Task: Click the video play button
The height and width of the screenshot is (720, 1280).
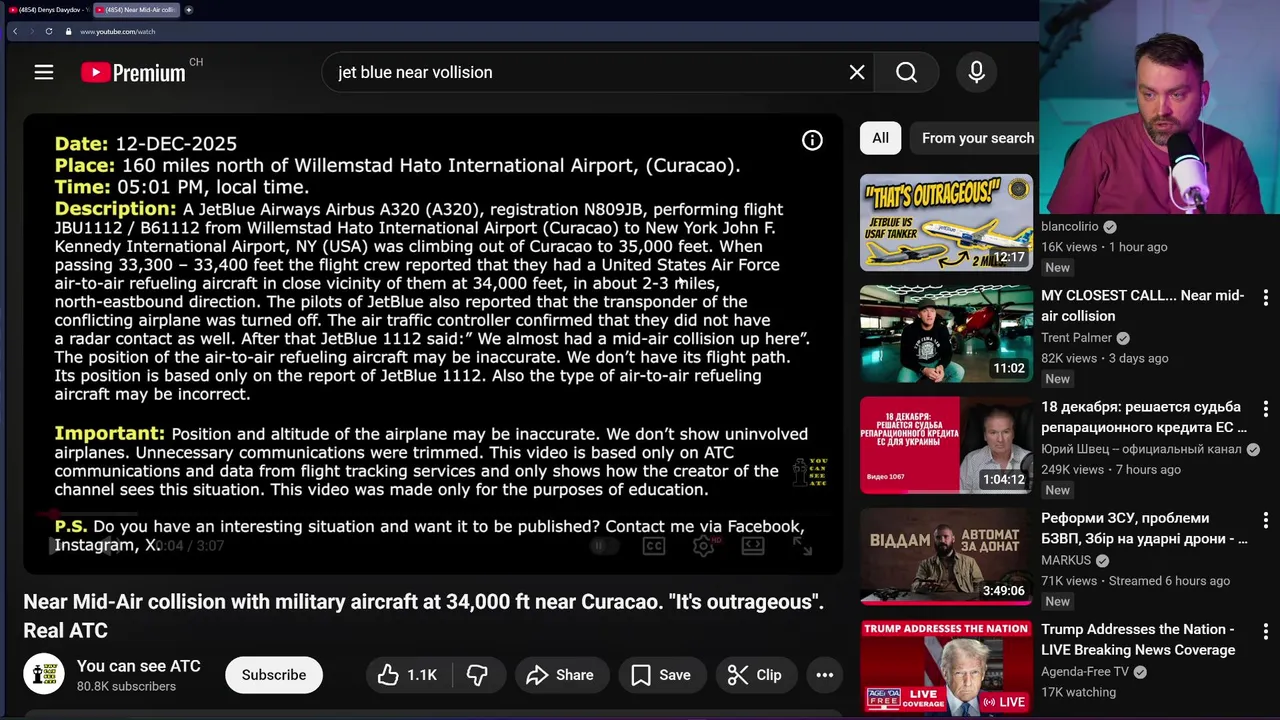Action: (x=55, y=545)
